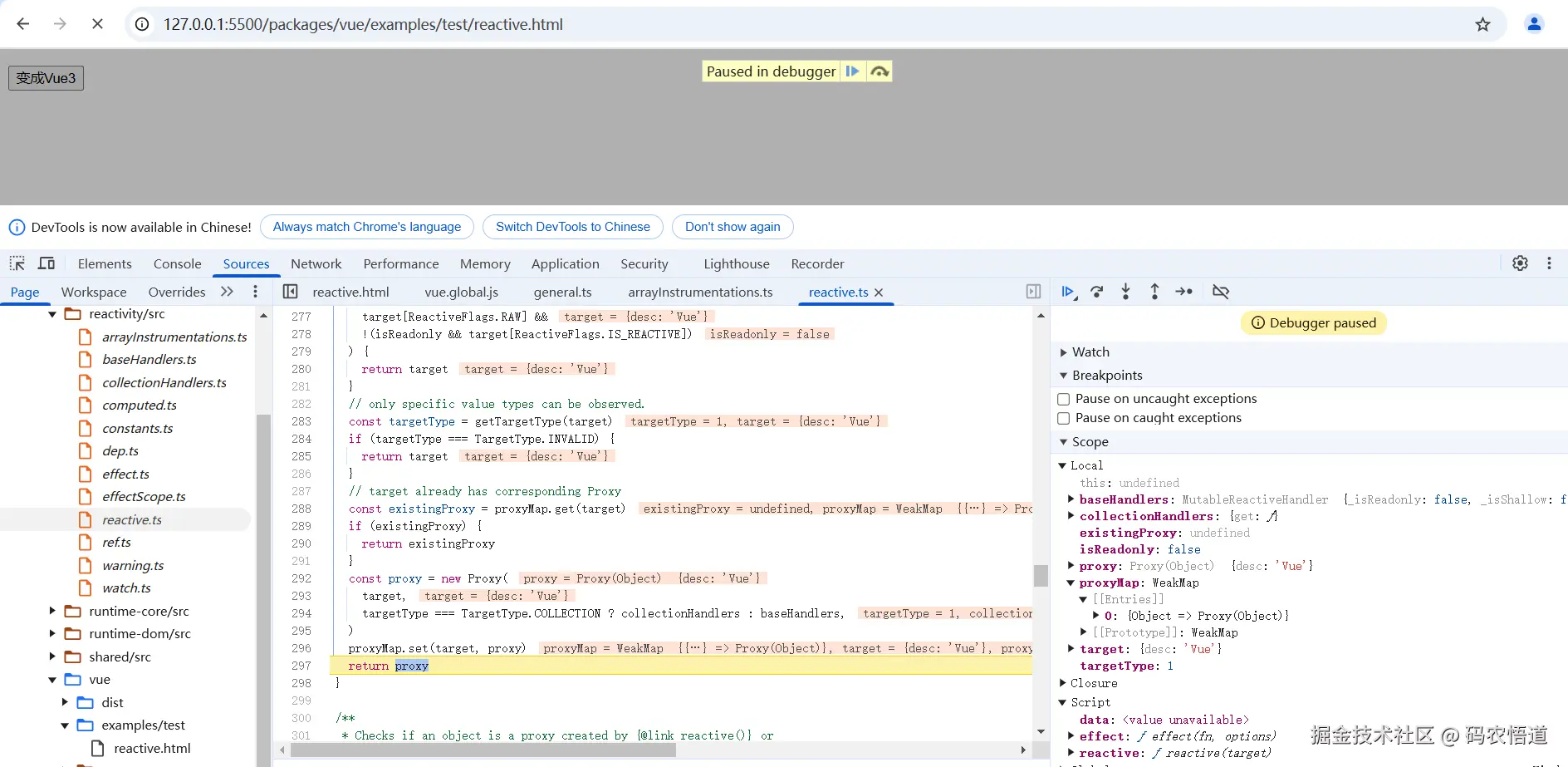
Task: Deactivate all breakpoints icon
Action: (1220, 292)
